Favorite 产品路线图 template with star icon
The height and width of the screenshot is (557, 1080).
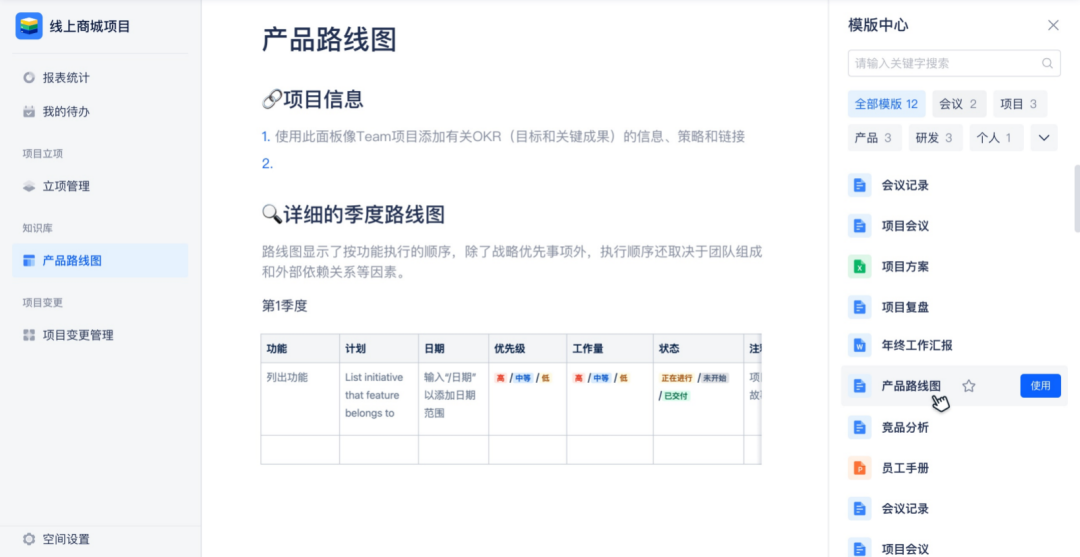968,386
